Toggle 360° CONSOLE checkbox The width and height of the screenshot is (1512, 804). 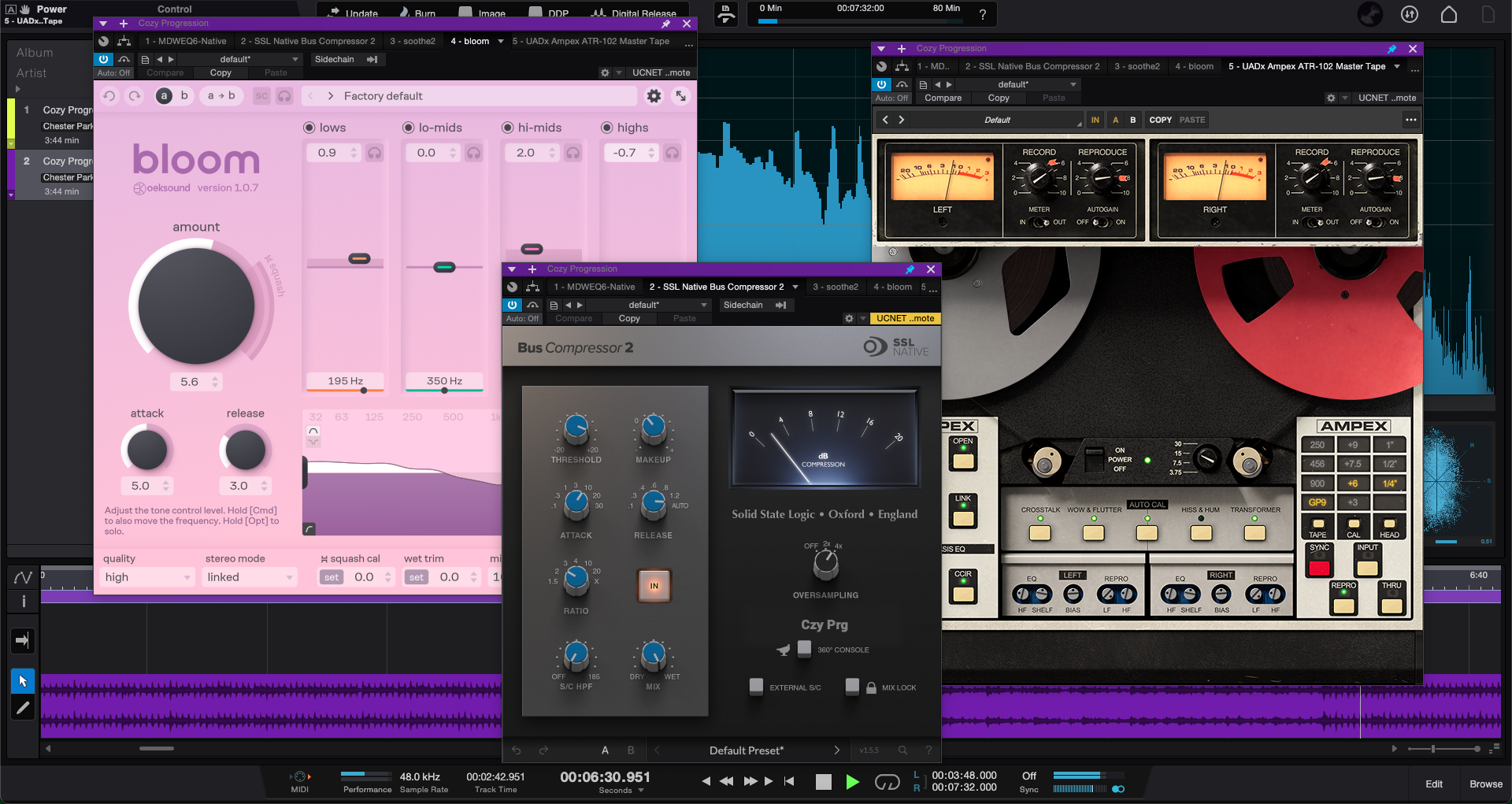(x=804, y=649)
